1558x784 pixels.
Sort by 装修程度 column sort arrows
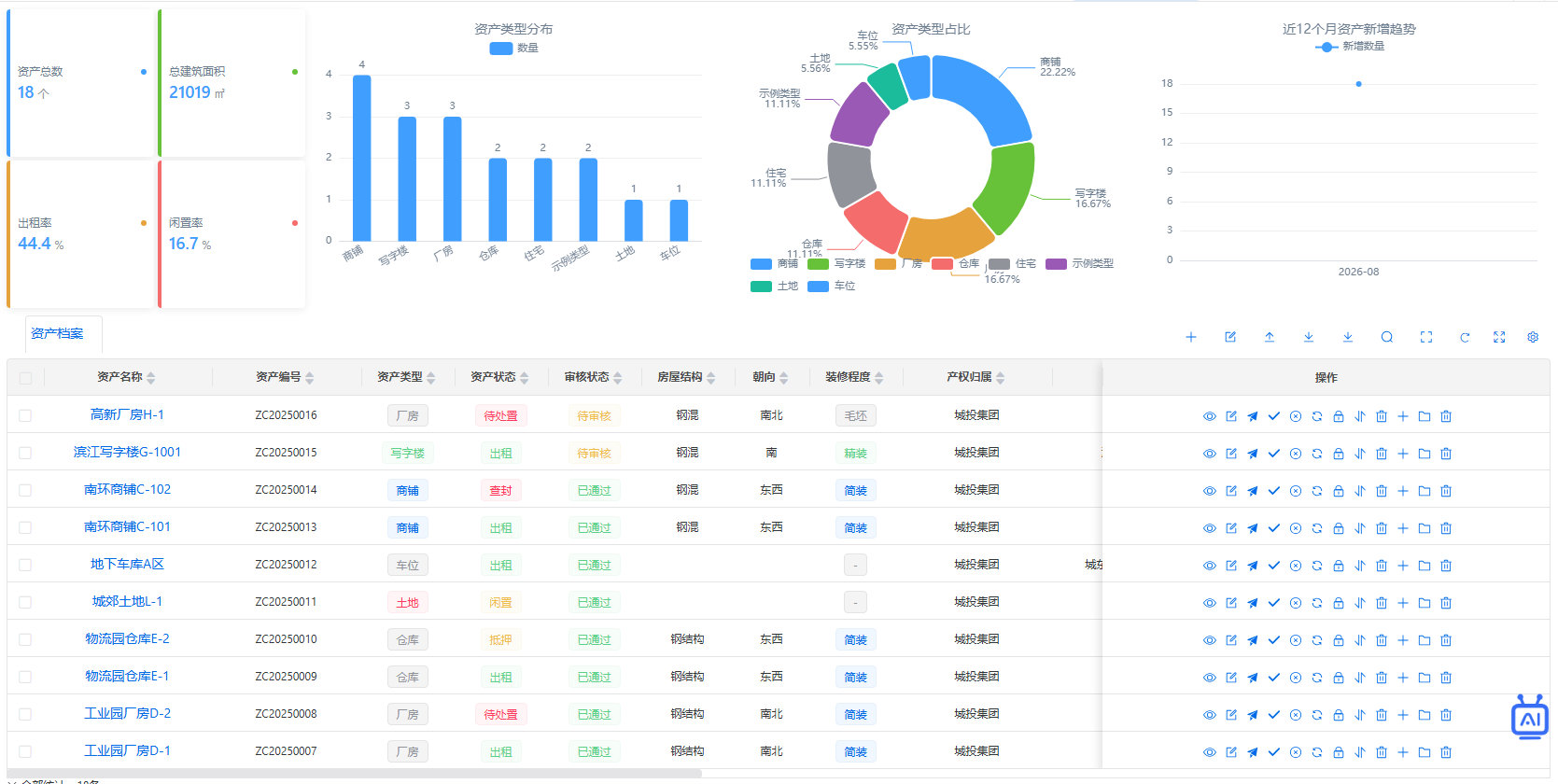(879, 378)
